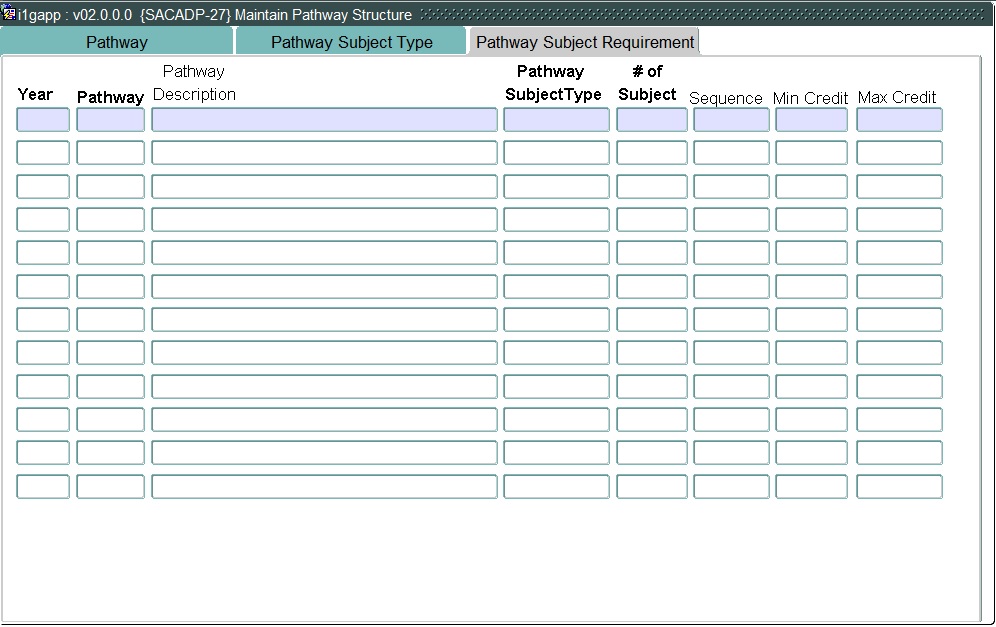Select the Max Credit field in last row
This screenshot has height=627, width=996.
coord(899,487)
